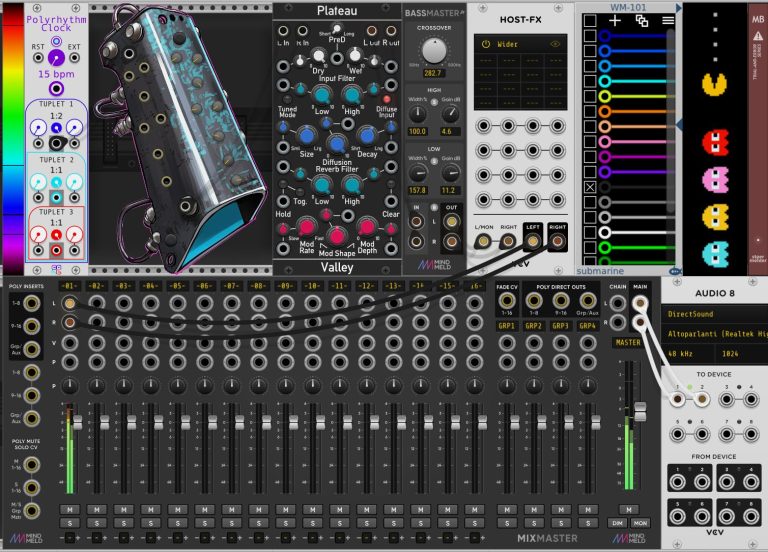The width and height of the screenshot is (768, 552).
Task: Check the orange wire color checkbox
Action: tap(590, 111)
